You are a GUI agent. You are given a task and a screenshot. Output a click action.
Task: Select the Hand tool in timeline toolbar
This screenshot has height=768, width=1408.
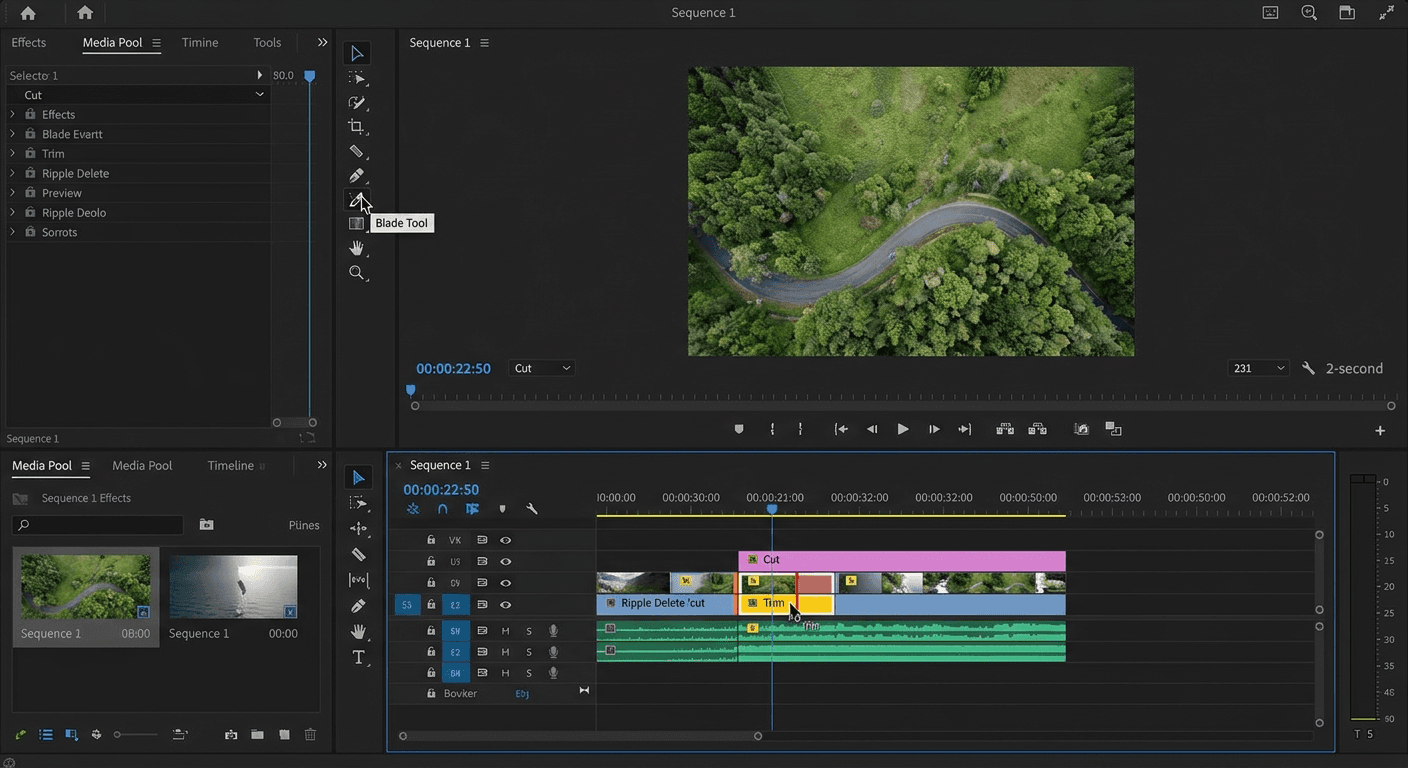point(358,631)
